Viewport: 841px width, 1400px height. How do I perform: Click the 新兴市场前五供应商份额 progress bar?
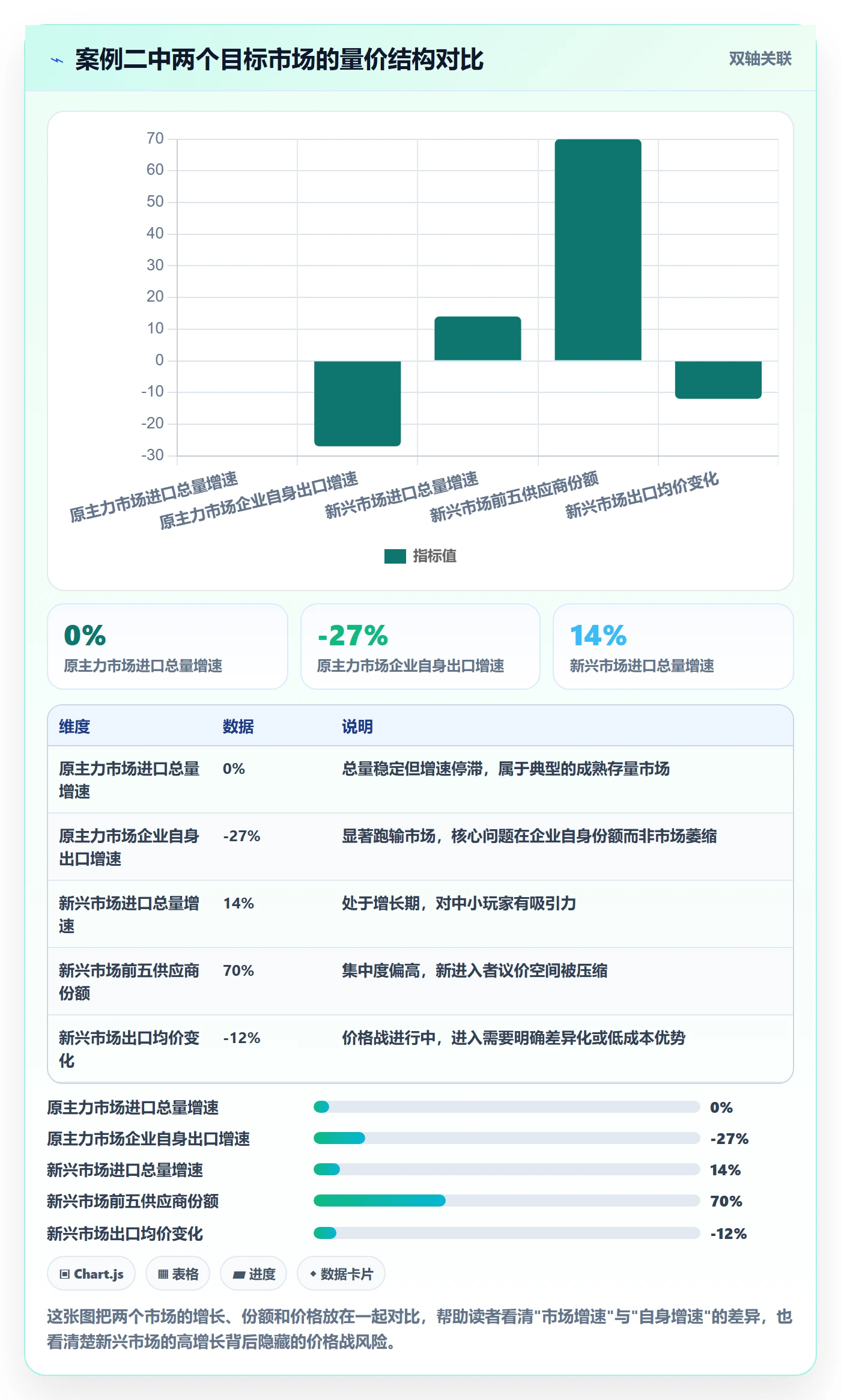(x=506, y=1201)
